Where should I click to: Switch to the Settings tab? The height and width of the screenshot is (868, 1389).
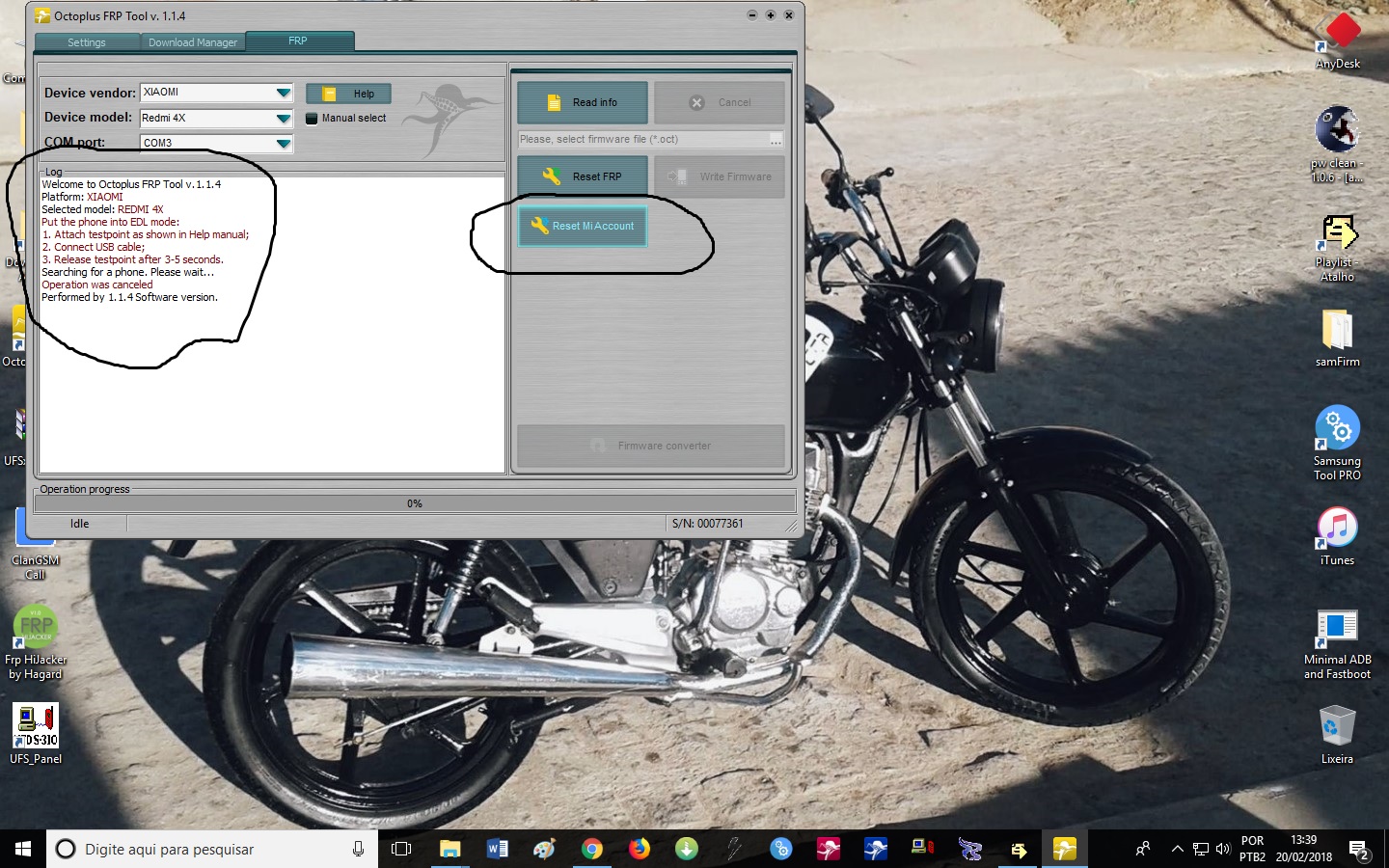pyautogui.click(x=87, y=42)
